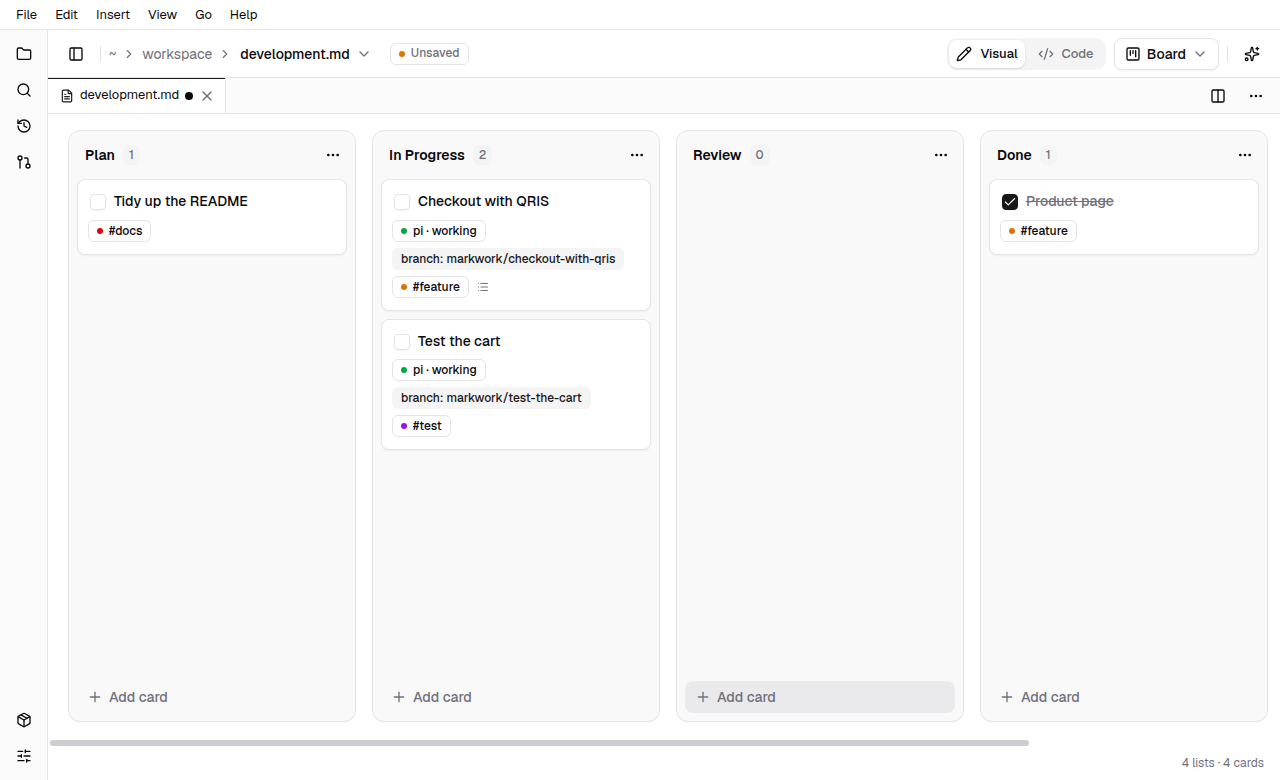Image resolution: width=1280 pixels, height=780 pixels.
Task: Open the Plan list options menu
Action: [x=333, y=155]
